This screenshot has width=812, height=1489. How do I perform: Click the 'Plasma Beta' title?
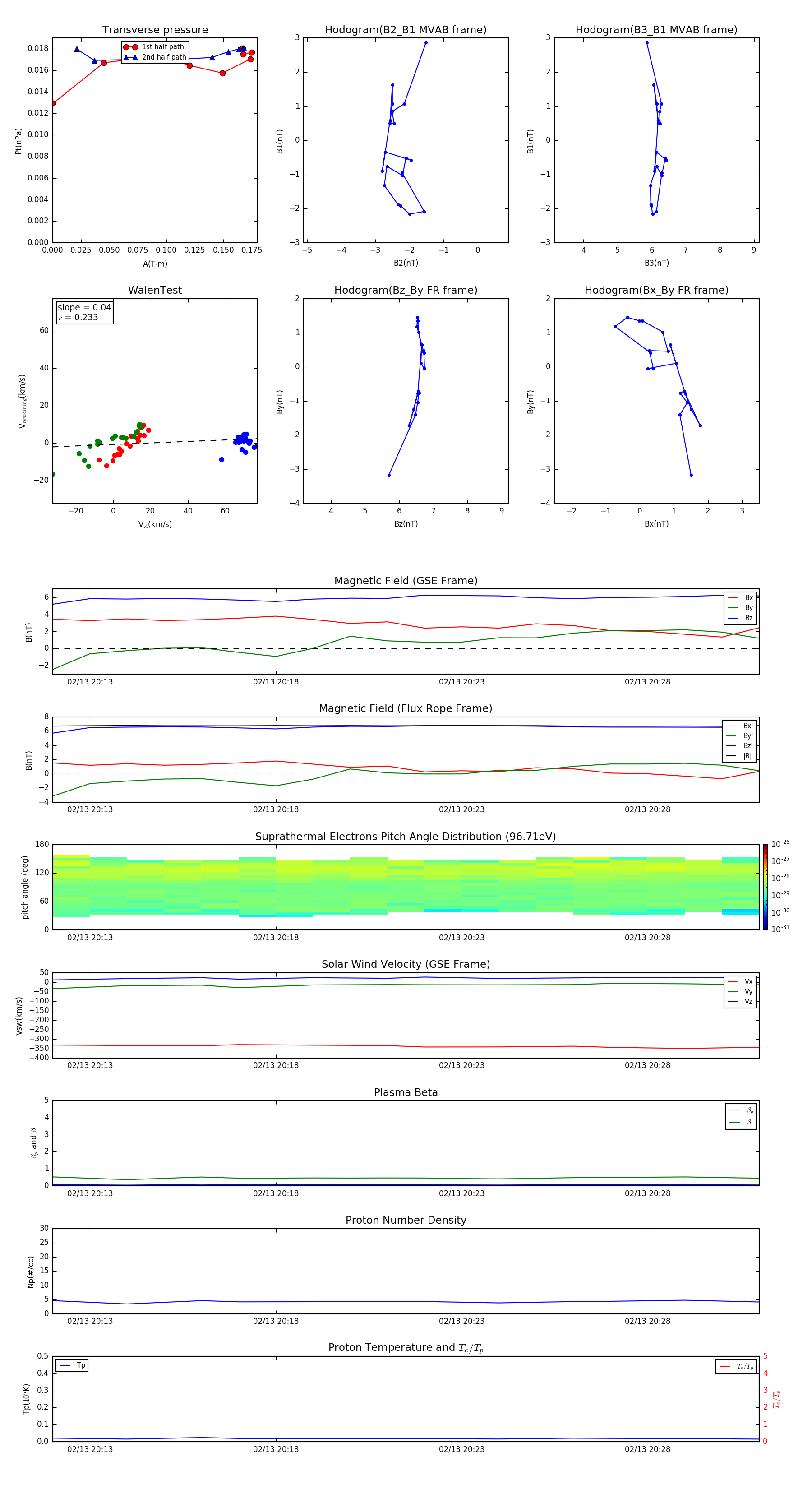tap(406, 1092)
